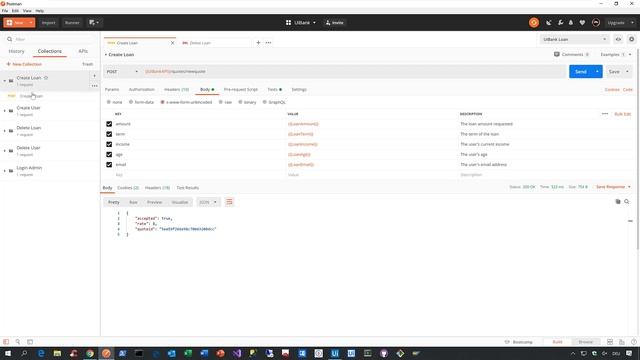The image size is (640, 360).
Task: Select the GraphQL body type radio
Action: (x=264, y=102)
